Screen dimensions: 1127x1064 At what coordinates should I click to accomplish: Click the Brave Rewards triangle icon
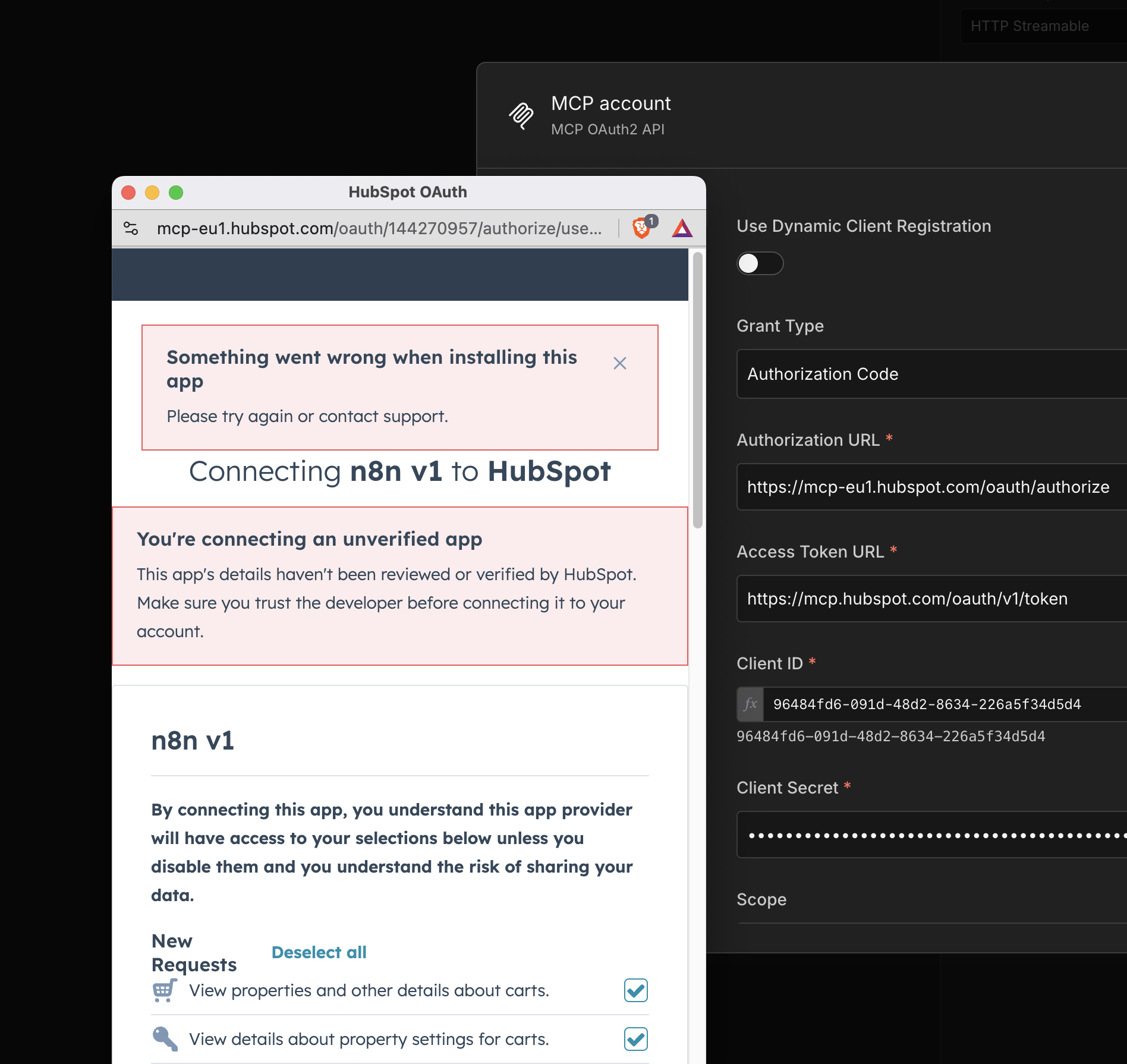[x=682, y=228]
